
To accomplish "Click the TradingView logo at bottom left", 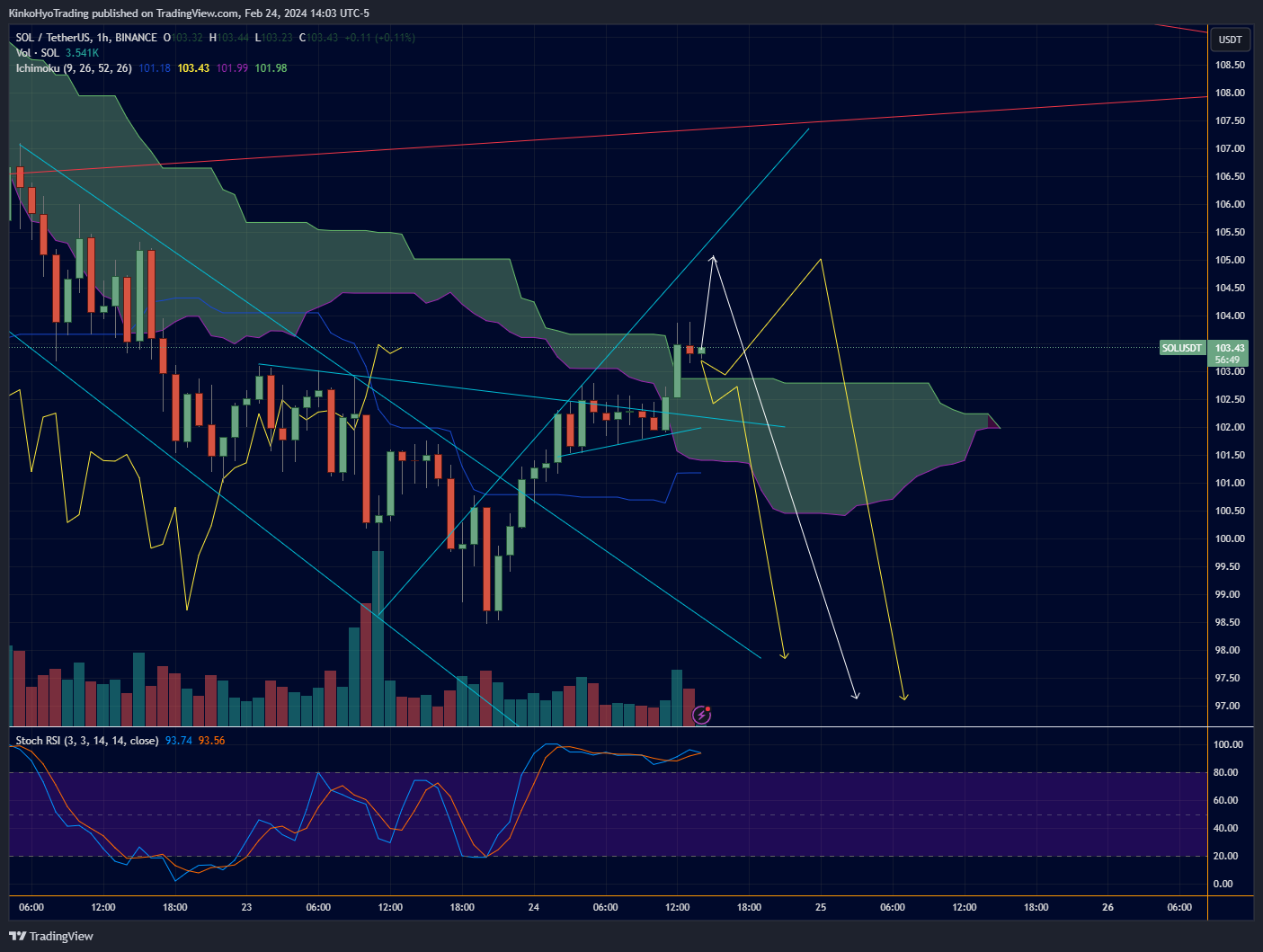I will 51,936.
